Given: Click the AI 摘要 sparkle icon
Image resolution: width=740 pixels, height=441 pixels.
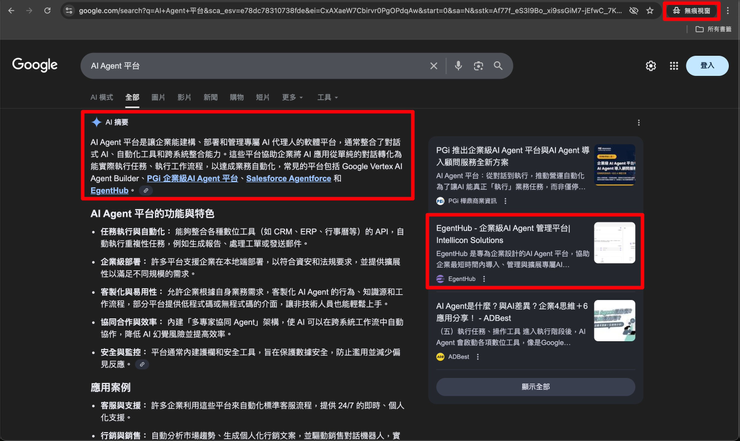Looking at the screenshot, I should pyautogui.click(x=96, y=122).
